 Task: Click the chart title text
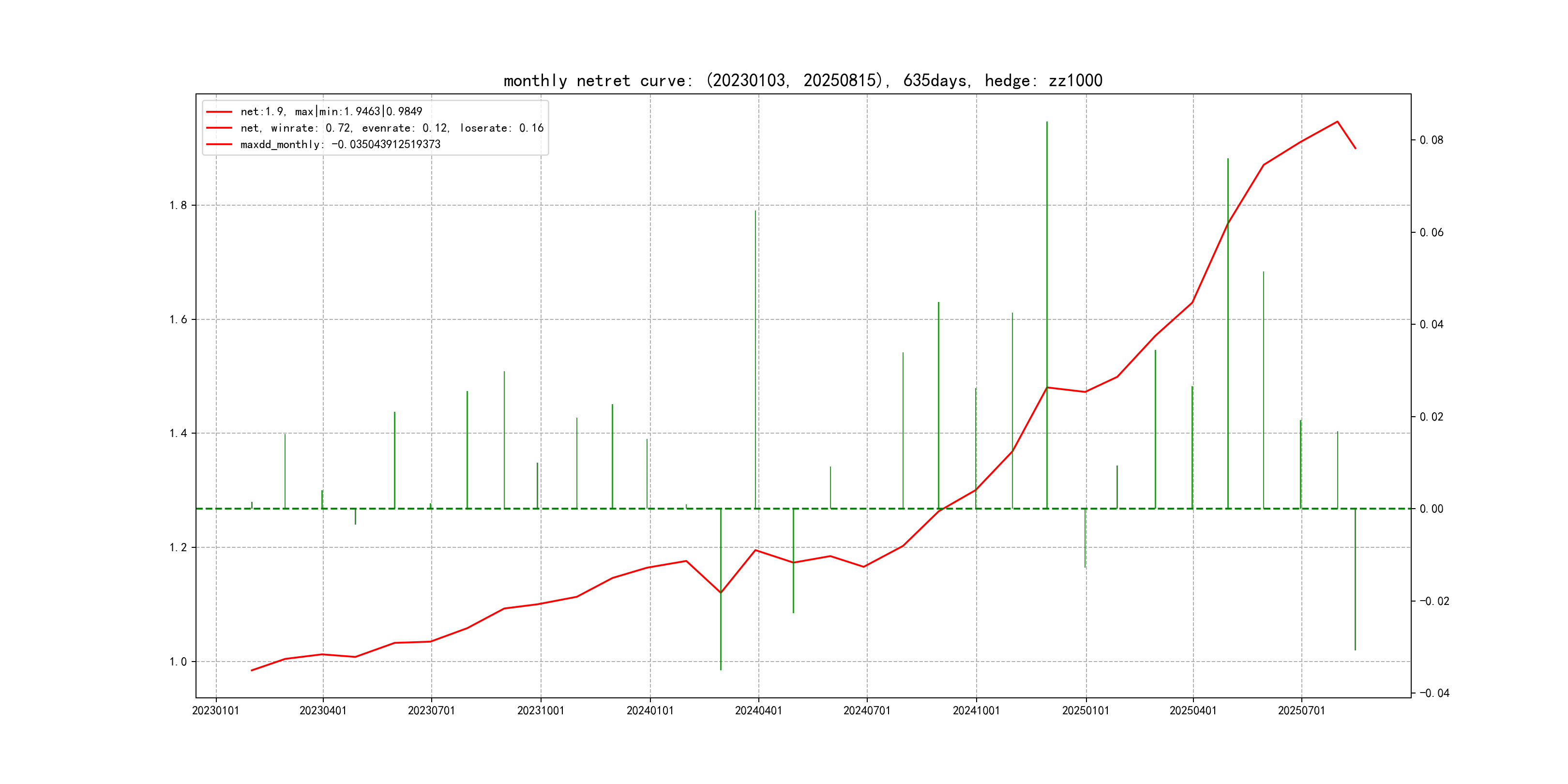[802, 80]
